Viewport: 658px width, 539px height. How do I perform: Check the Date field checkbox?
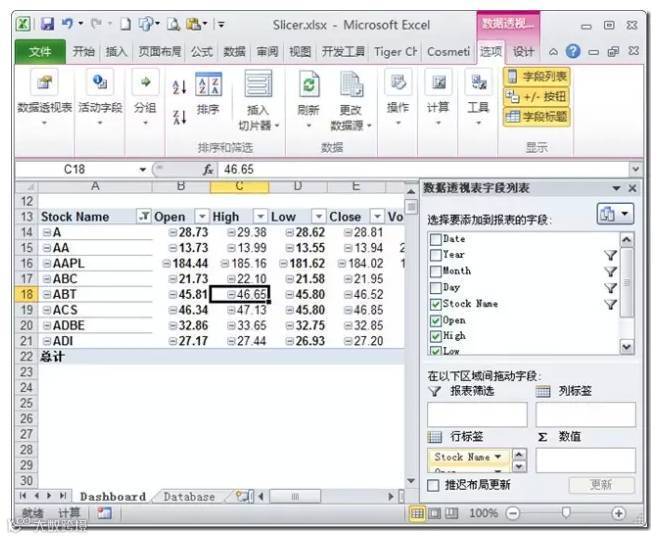click(436, 239)
